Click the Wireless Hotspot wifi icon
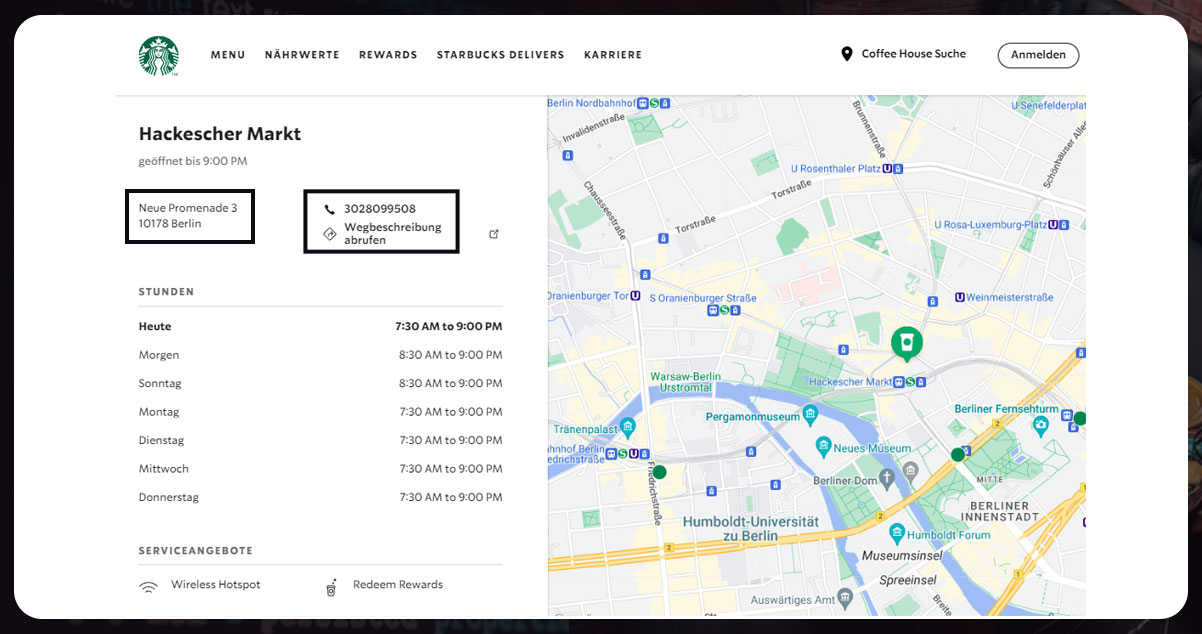The height and width of the screenshot is (634, 1202). (148, 587)
